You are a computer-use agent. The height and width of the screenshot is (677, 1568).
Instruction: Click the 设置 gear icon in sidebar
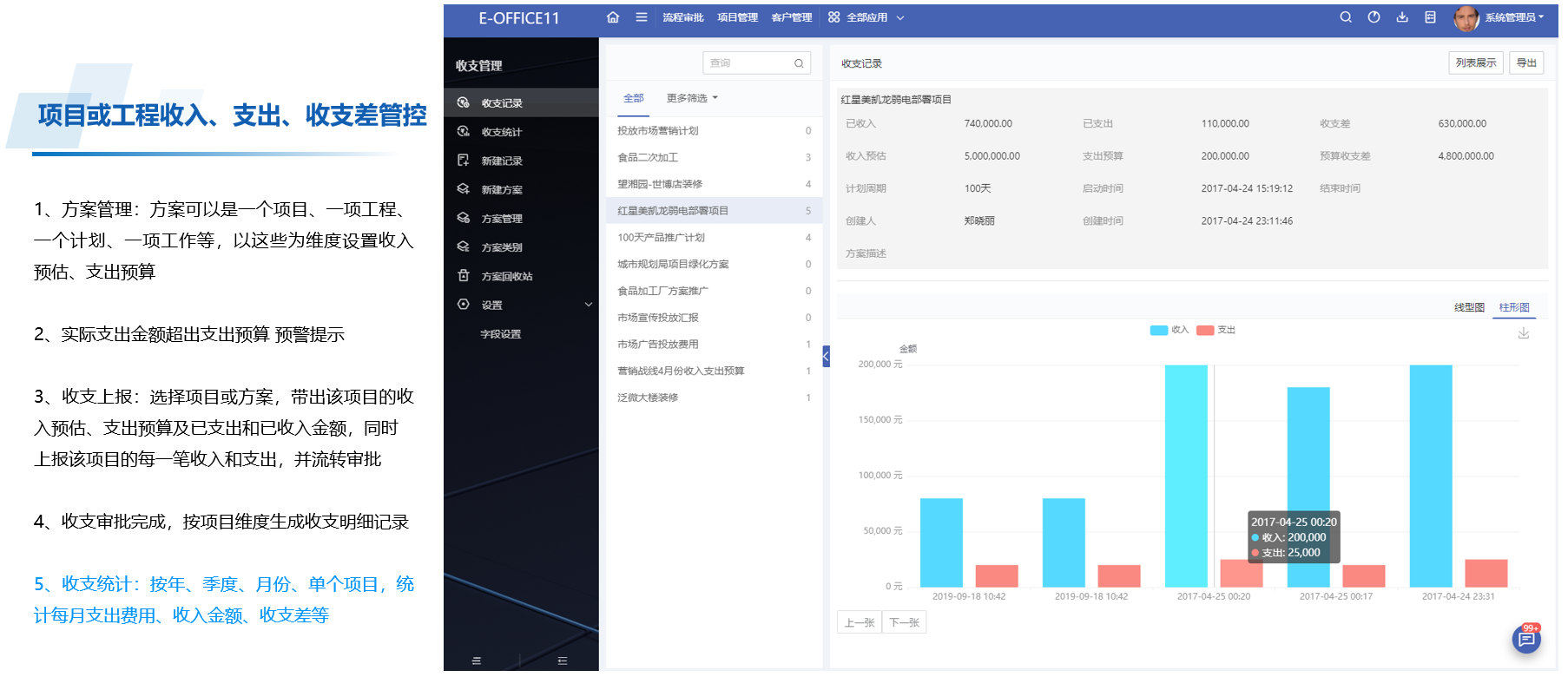coord(464,304)
